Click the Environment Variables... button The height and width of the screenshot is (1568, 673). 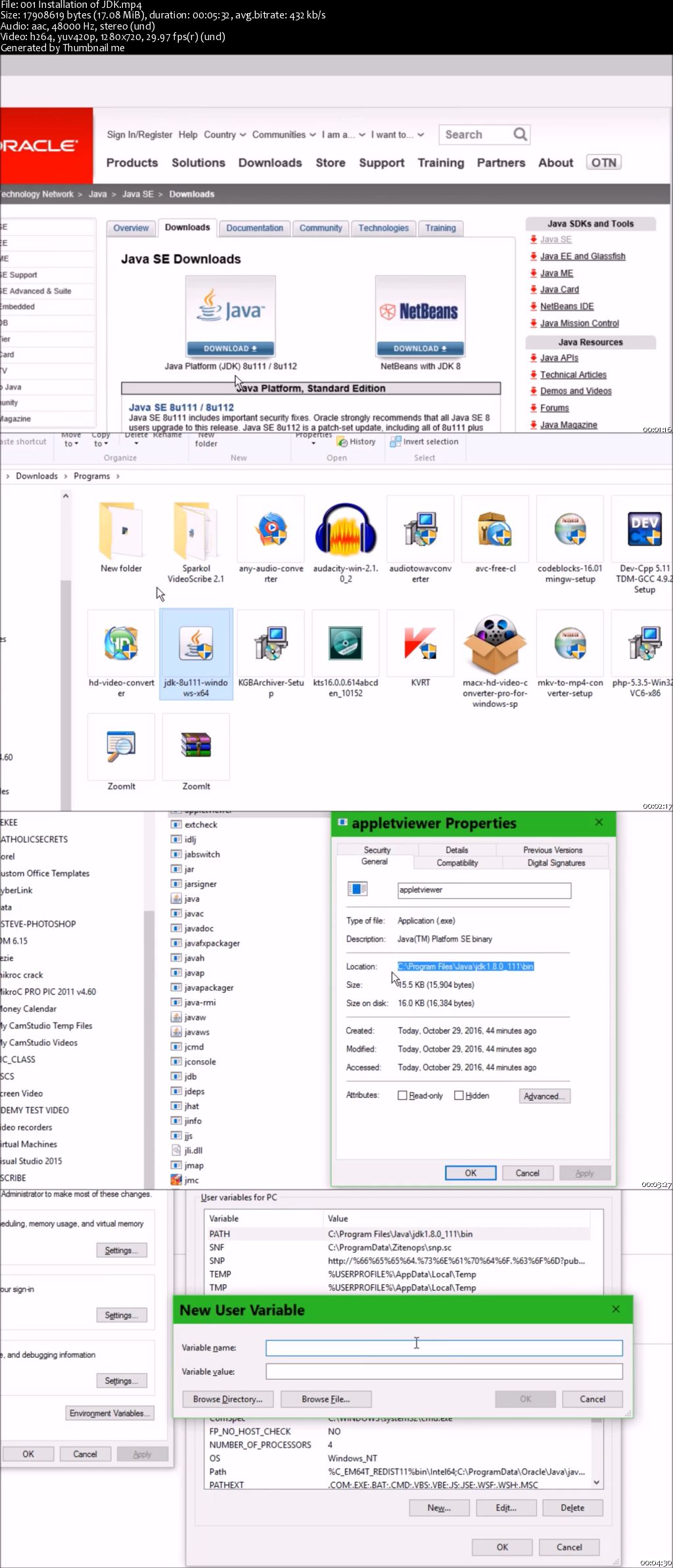109,1413
